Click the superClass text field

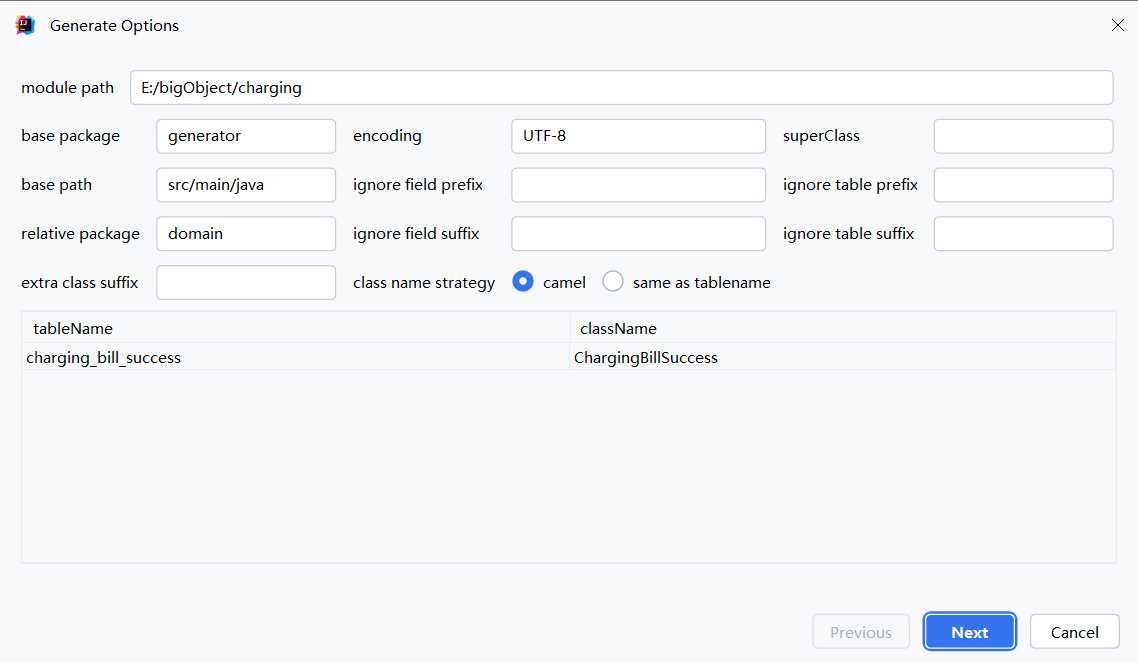1023,136
